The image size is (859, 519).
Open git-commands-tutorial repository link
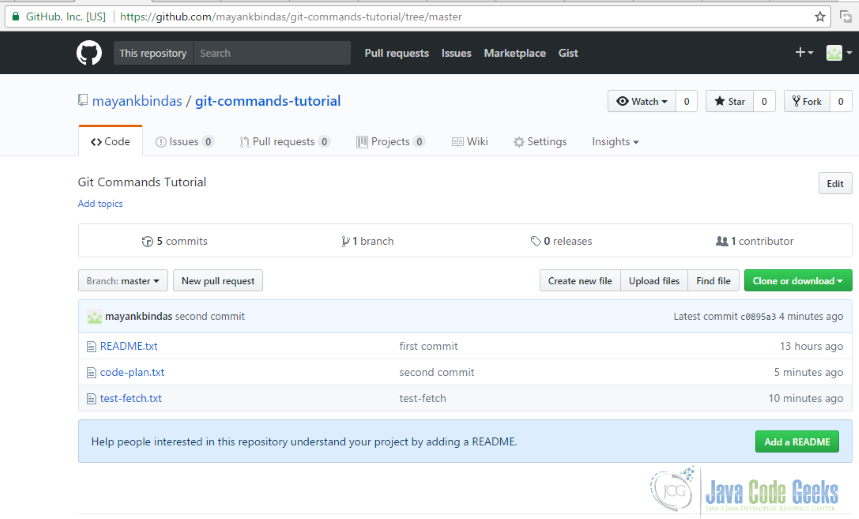click(x=268, y=101)
